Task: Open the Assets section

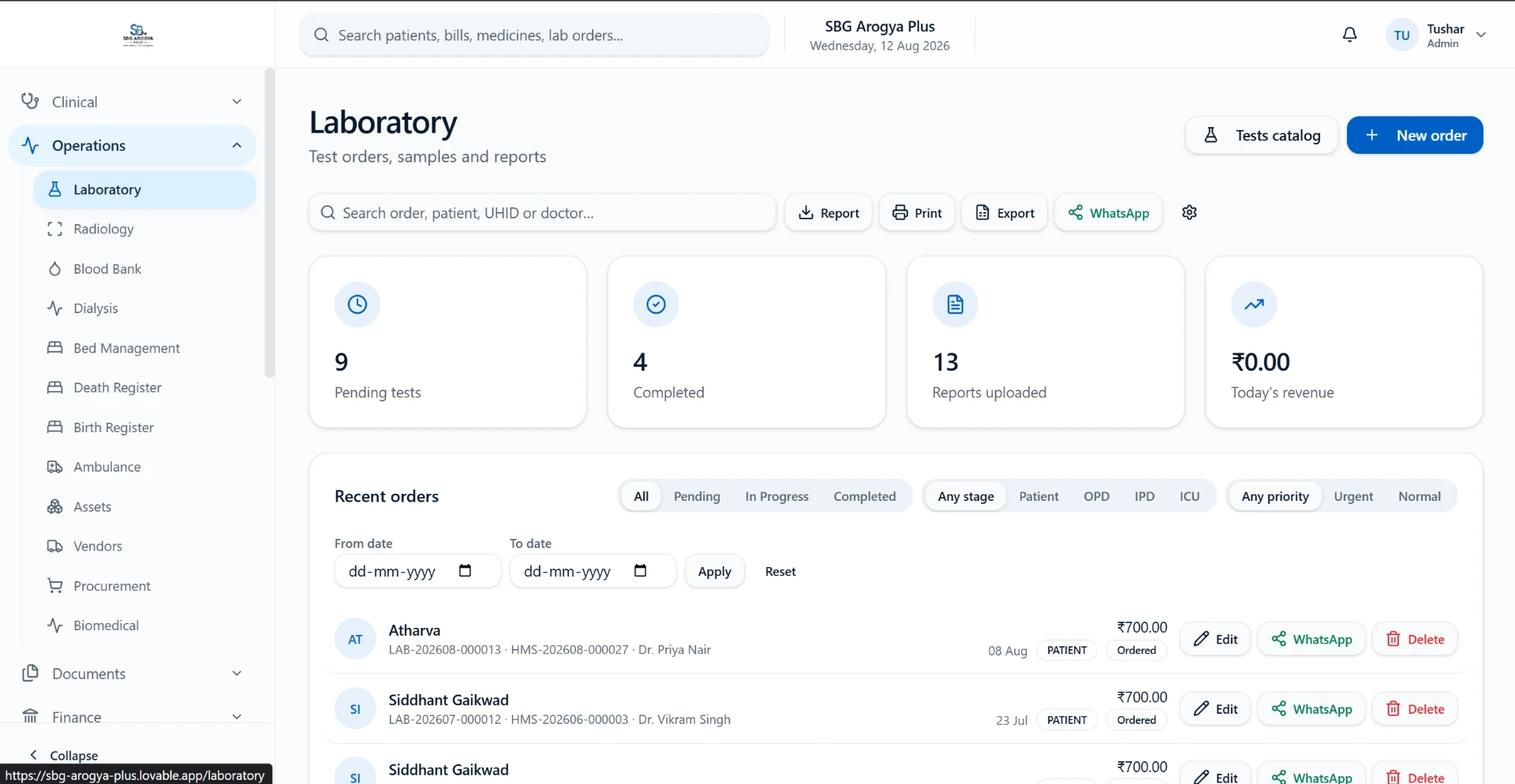Action: click(x=145, y=506)
